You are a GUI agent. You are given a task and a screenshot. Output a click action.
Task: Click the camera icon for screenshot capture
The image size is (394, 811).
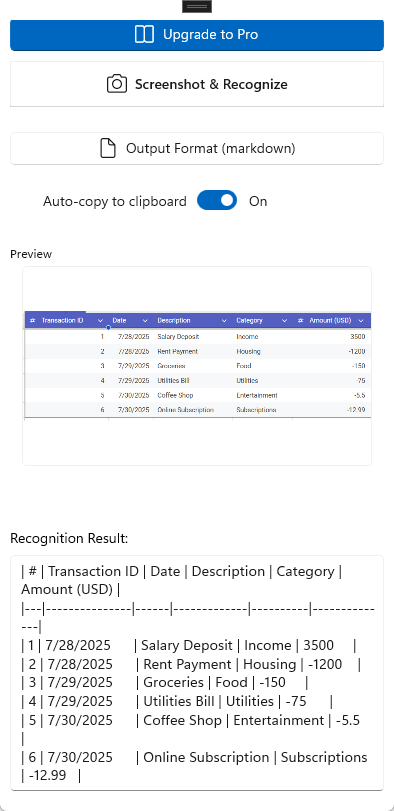117,84
